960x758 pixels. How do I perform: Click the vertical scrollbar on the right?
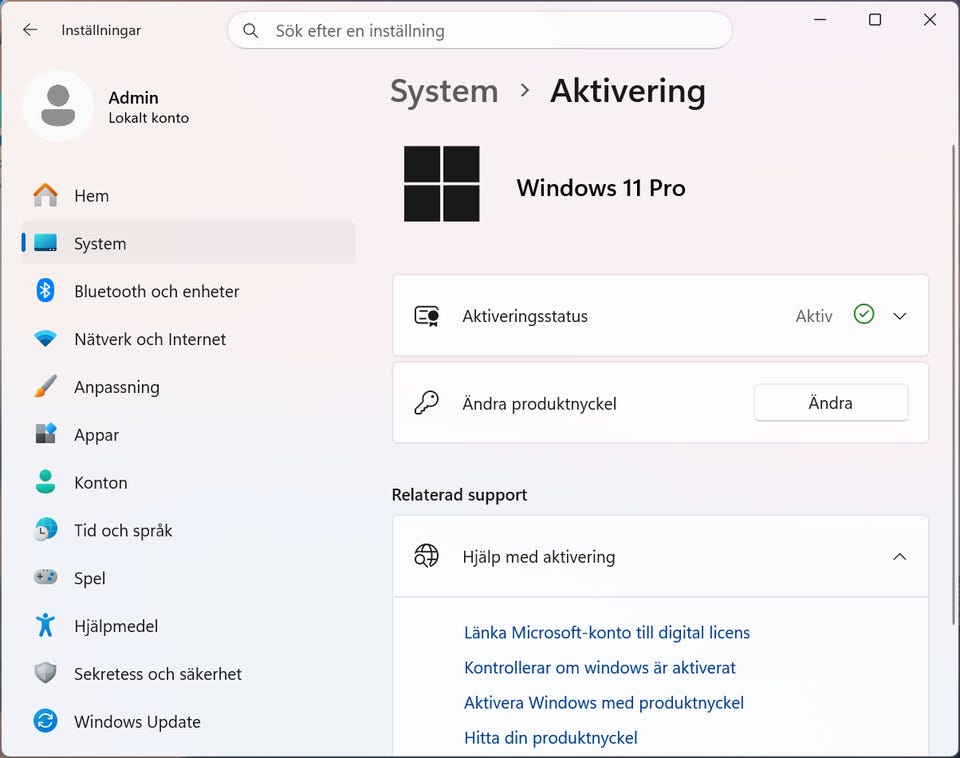[954, 386]
